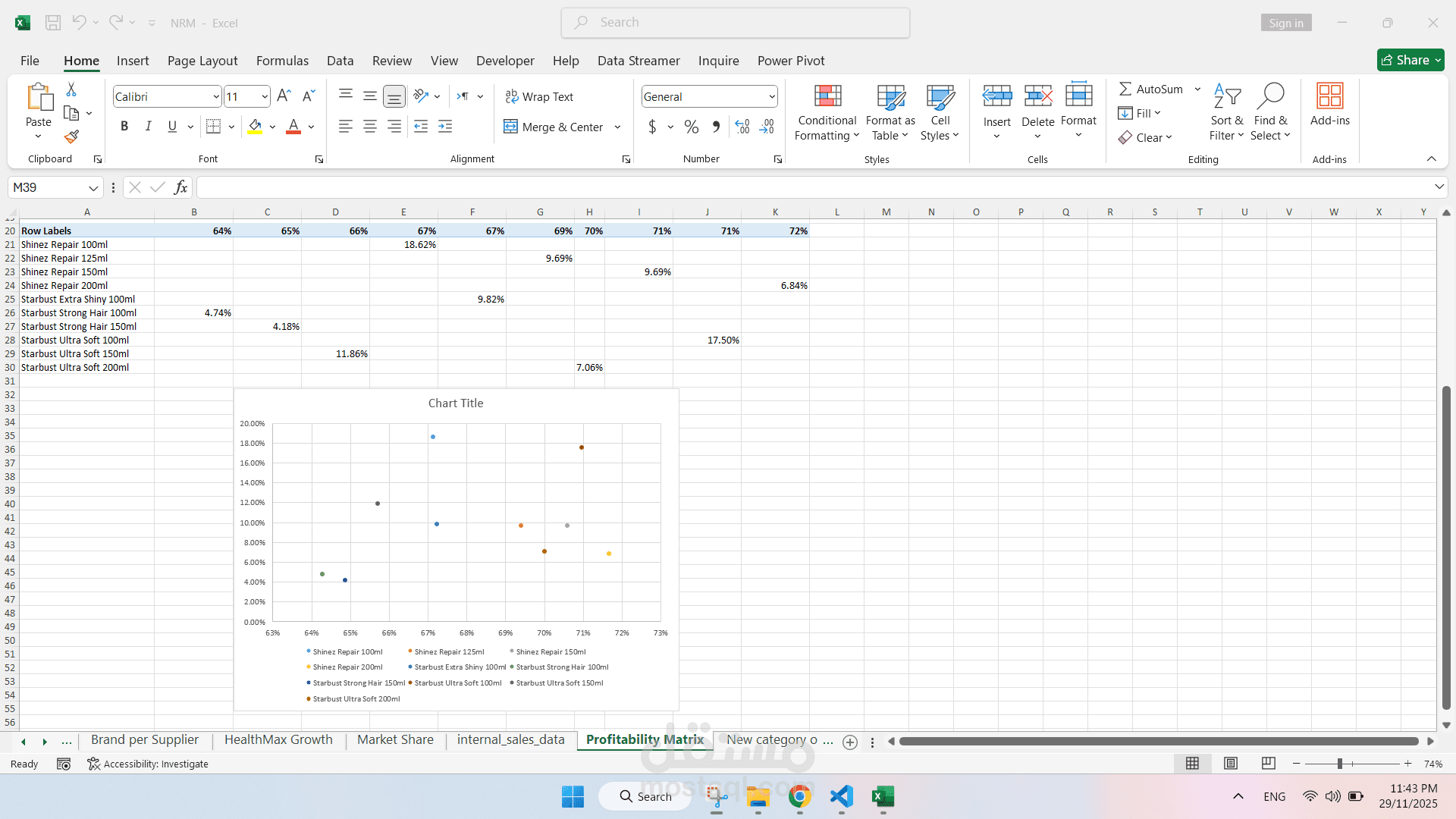
Task: Switch to Page Layout view in status bar
Action: (1231, 764)
